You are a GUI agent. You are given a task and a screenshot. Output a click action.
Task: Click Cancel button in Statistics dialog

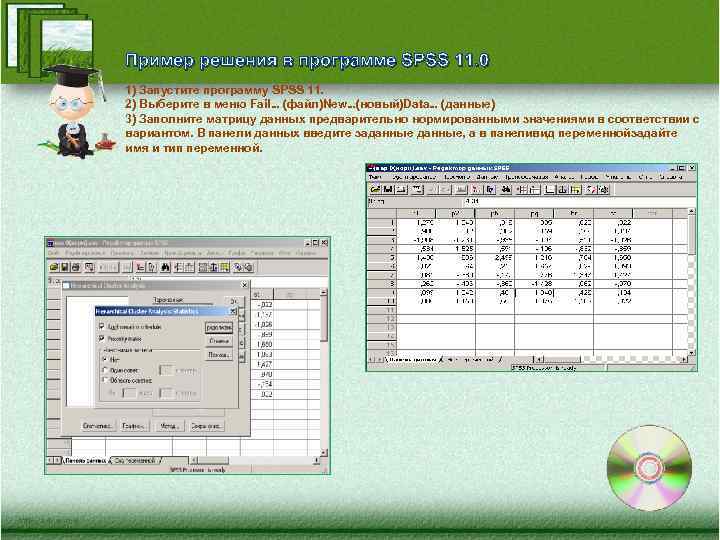[x=219, y=341]
